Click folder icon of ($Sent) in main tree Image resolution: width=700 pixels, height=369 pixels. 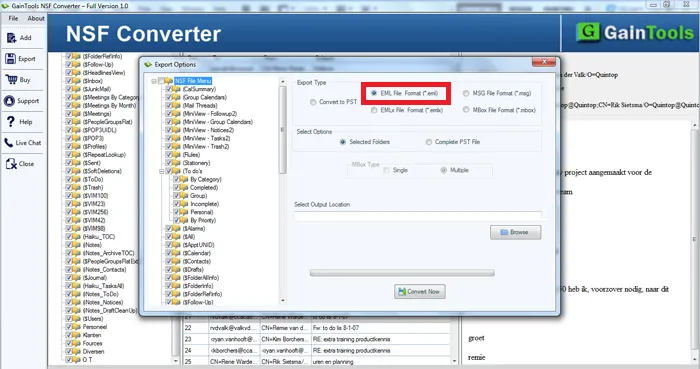(77, 163)
